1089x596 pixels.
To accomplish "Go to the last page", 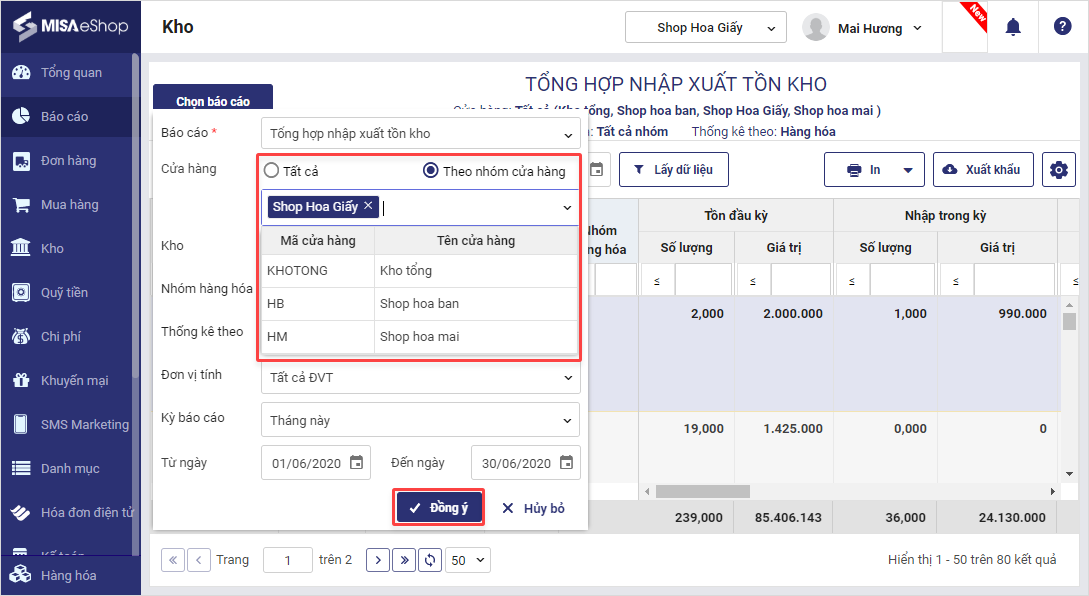I will (x=404, y=560).
